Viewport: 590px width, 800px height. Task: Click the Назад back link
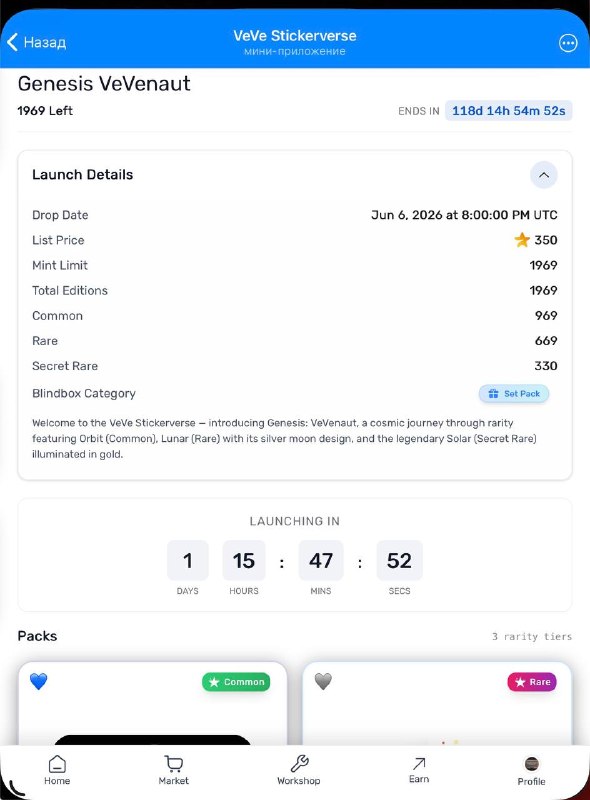pyautogui.click(x=45, y=42)
